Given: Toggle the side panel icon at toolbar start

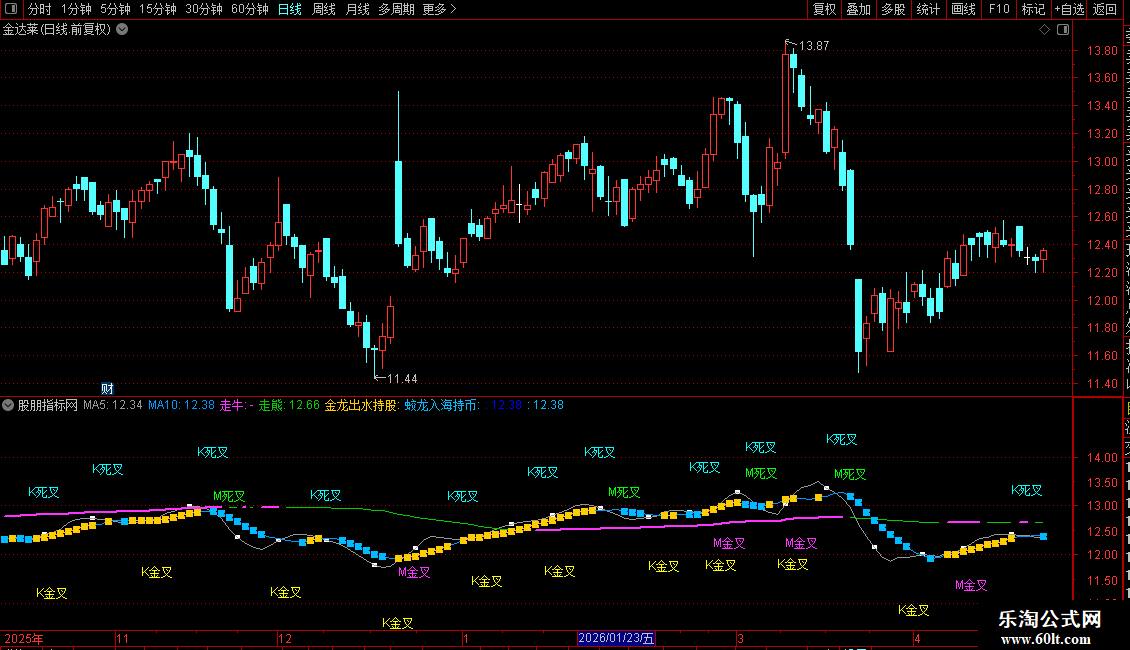Looking at the screenshot, I should pyautogui.click(x=11, y=9).
